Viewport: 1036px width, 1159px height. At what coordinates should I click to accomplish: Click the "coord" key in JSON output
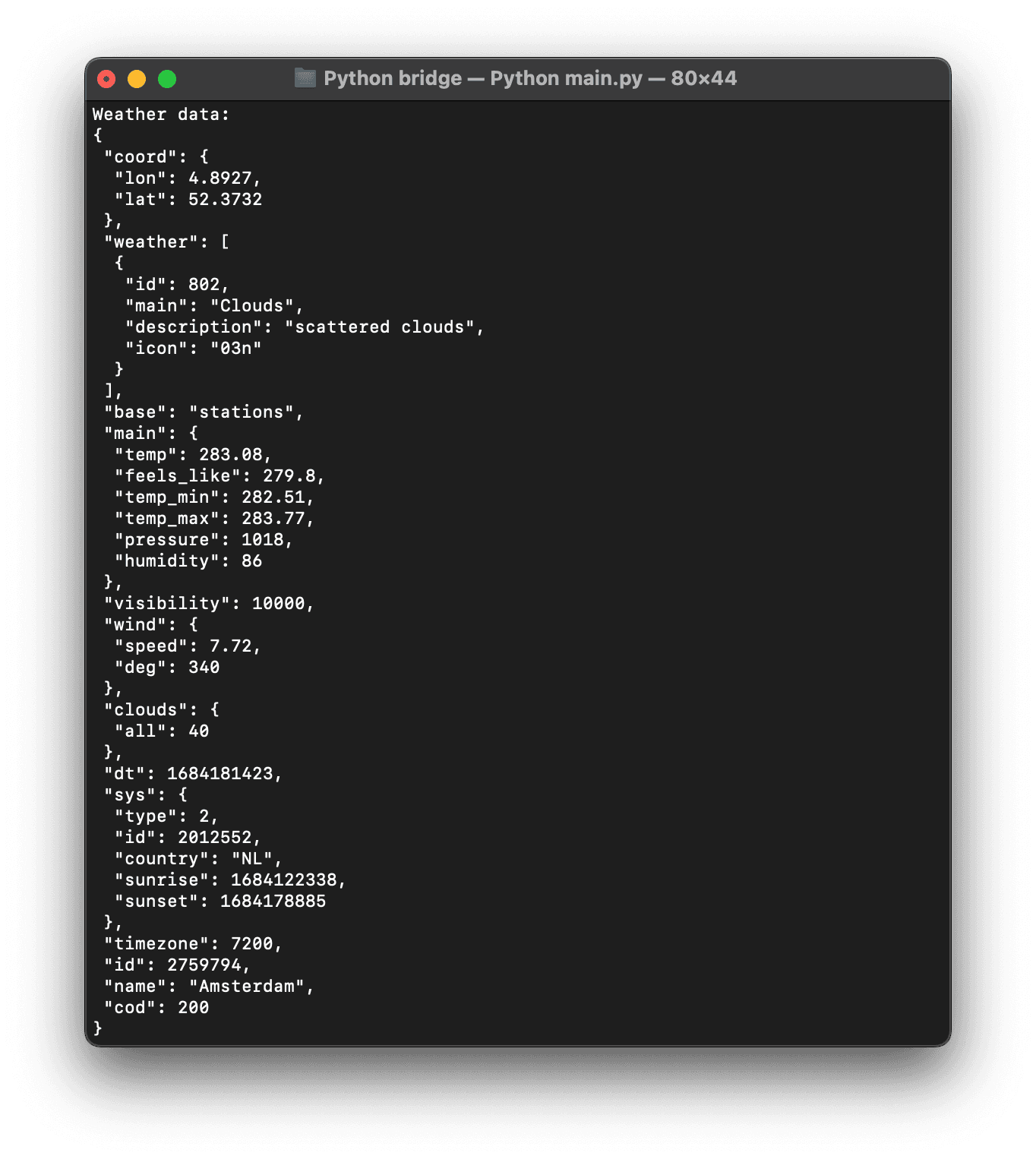pos(145,156)
